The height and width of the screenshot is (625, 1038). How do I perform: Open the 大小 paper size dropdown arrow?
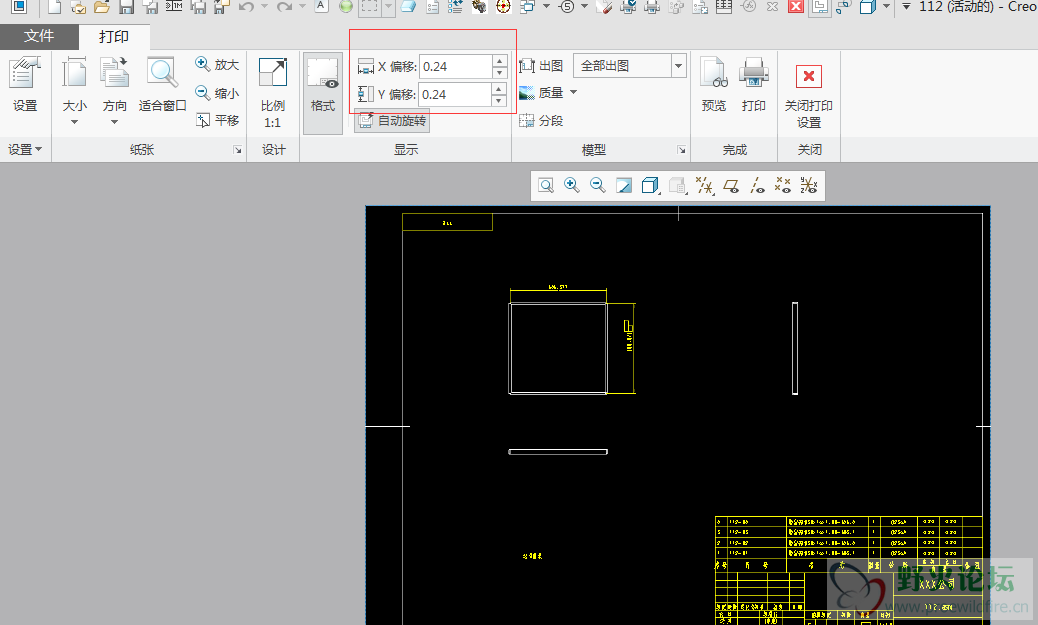pos(74,122)
